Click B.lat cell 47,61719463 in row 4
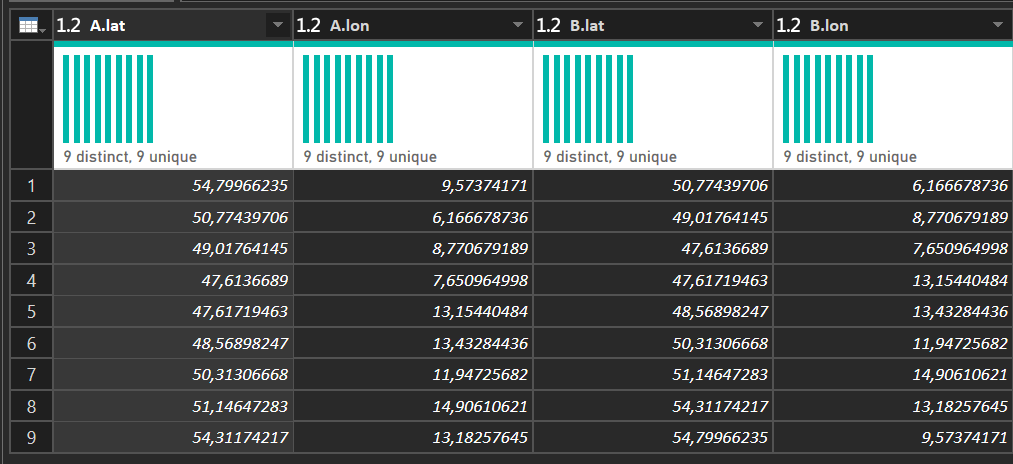1013x464 pixels. point(653,280)
